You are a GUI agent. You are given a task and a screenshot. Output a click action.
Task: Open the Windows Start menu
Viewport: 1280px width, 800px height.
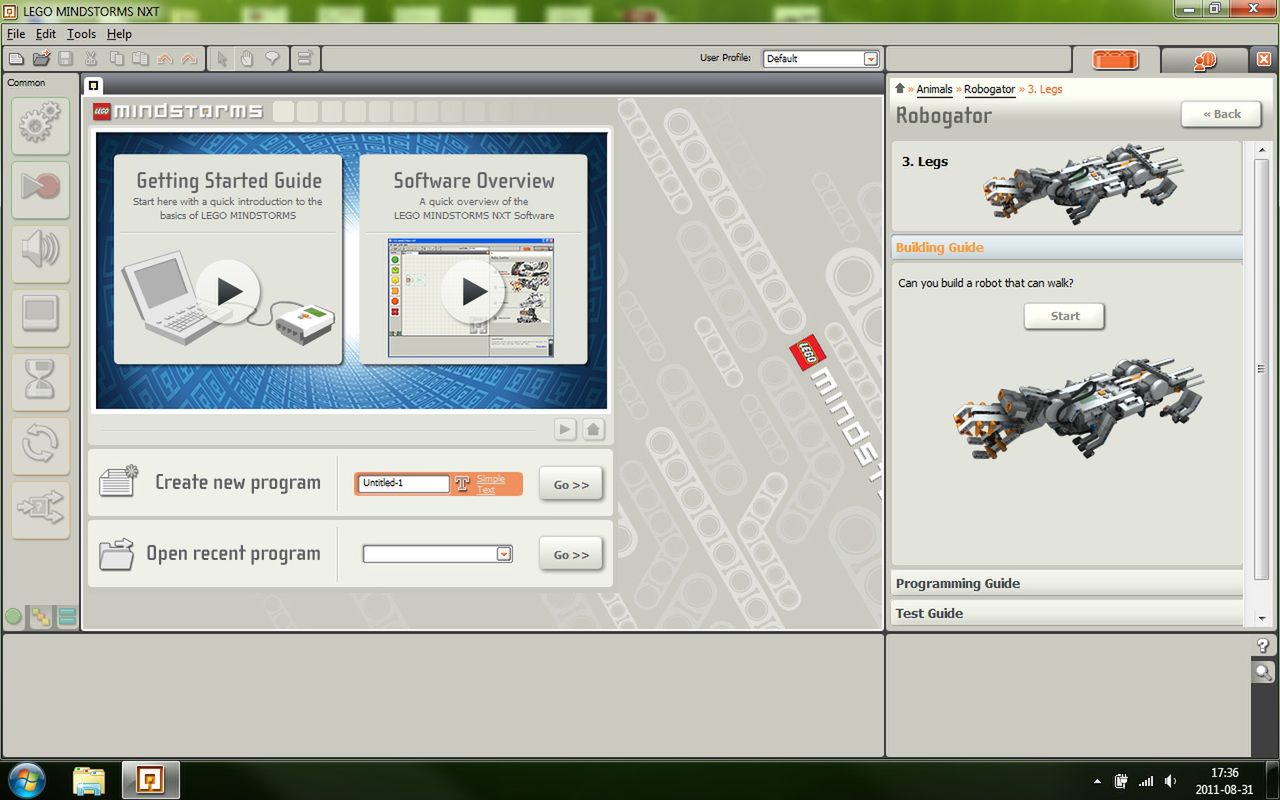click(26, 780)
